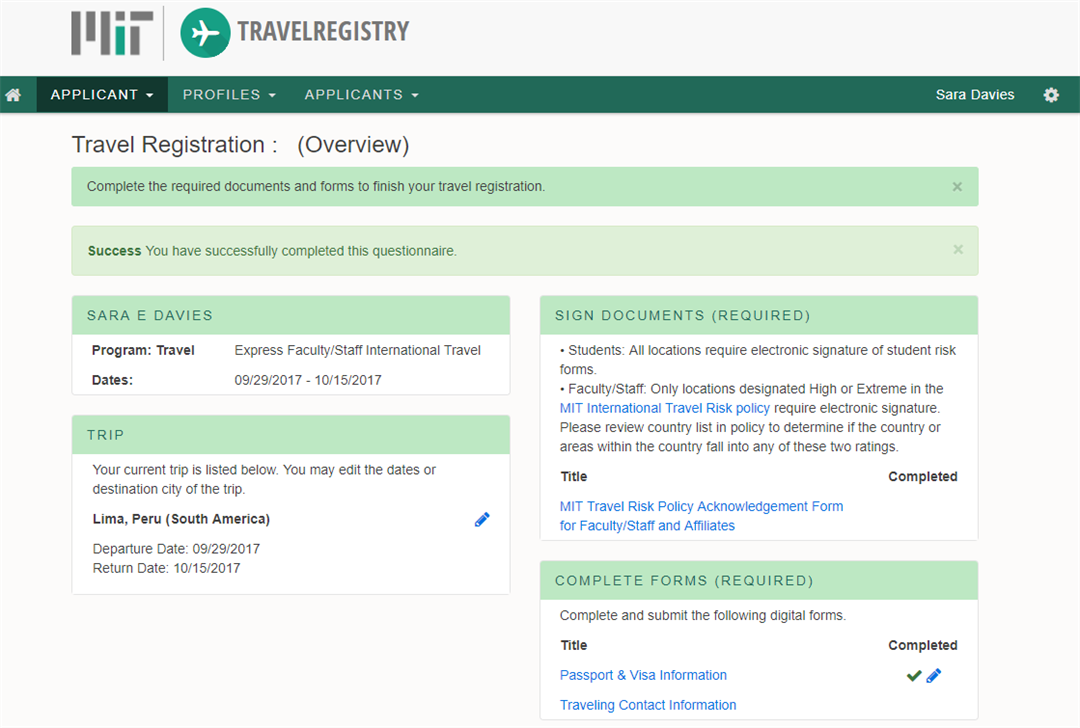Open the PROFILES dropdown menu
The width and height of the screenshot is (1080, 728).
(229, 95)
